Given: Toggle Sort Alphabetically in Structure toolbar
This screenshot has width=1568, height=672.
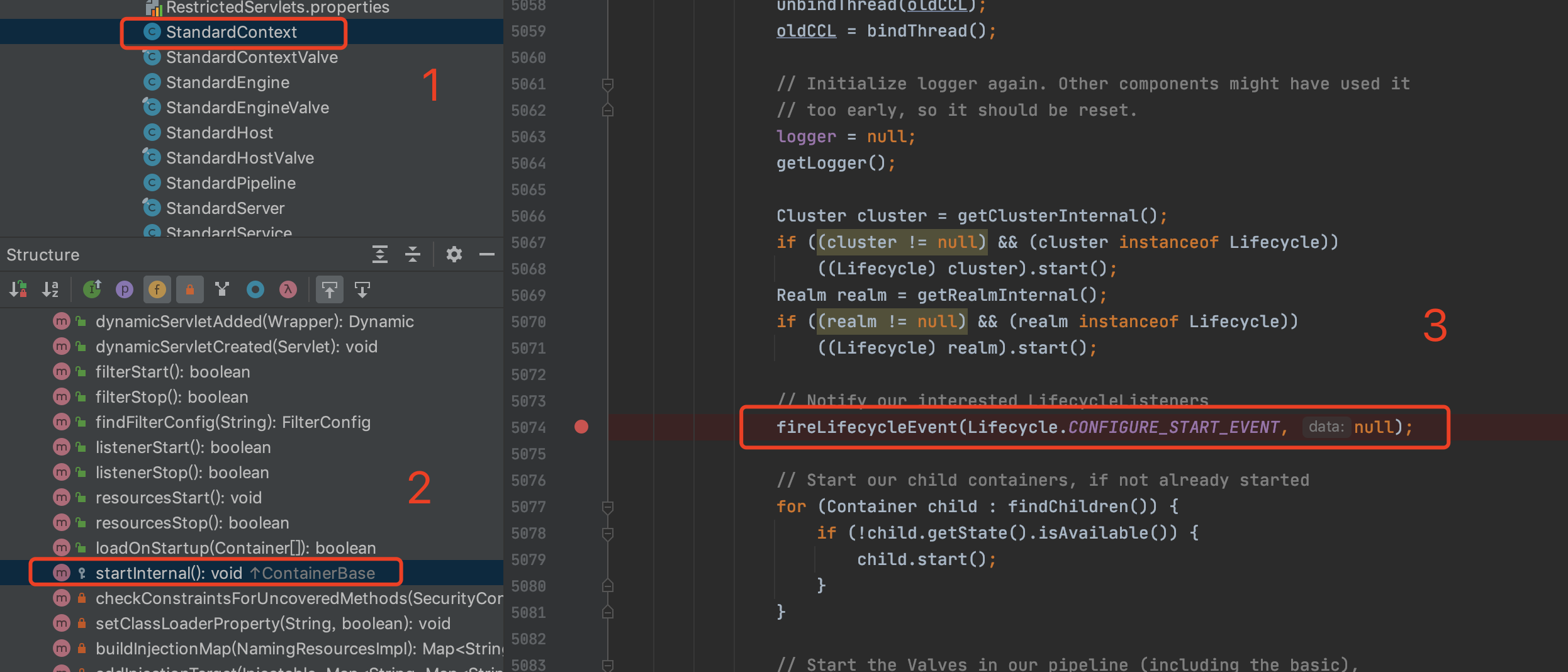Looking at the screenshot, I should tap(50, 289).
